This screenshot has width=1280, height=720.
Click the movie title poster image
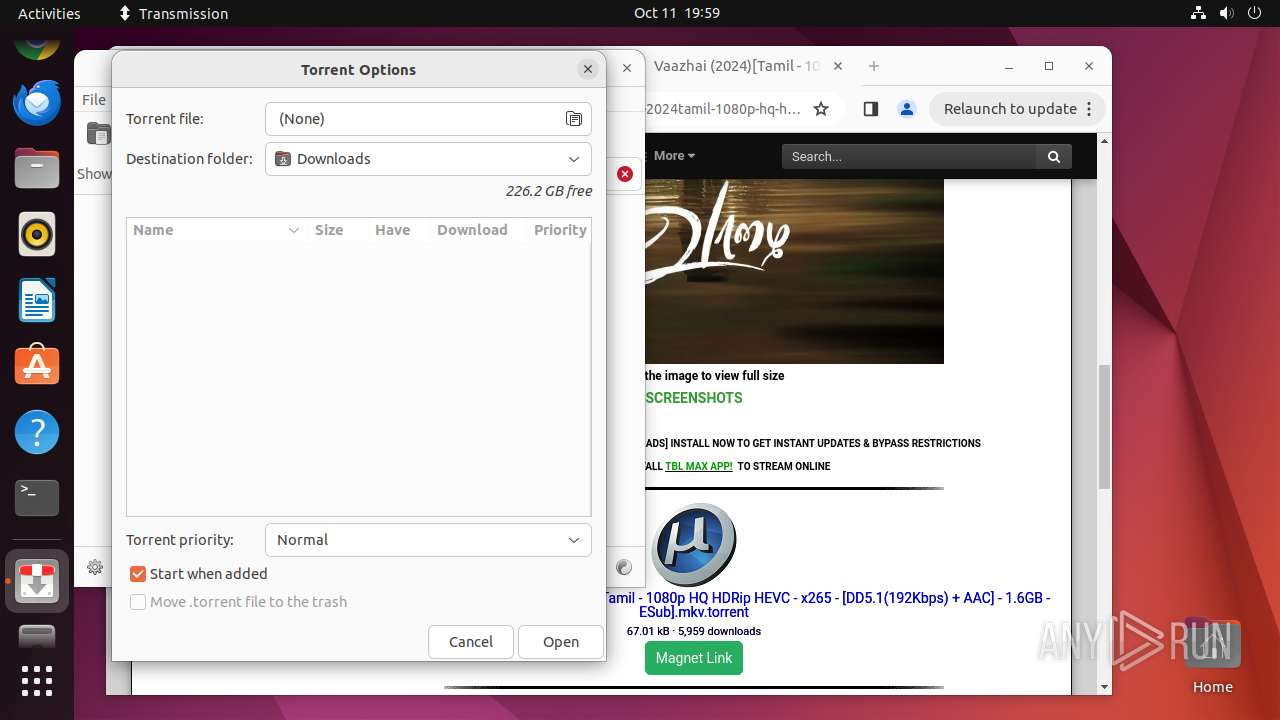coord(794,271)
